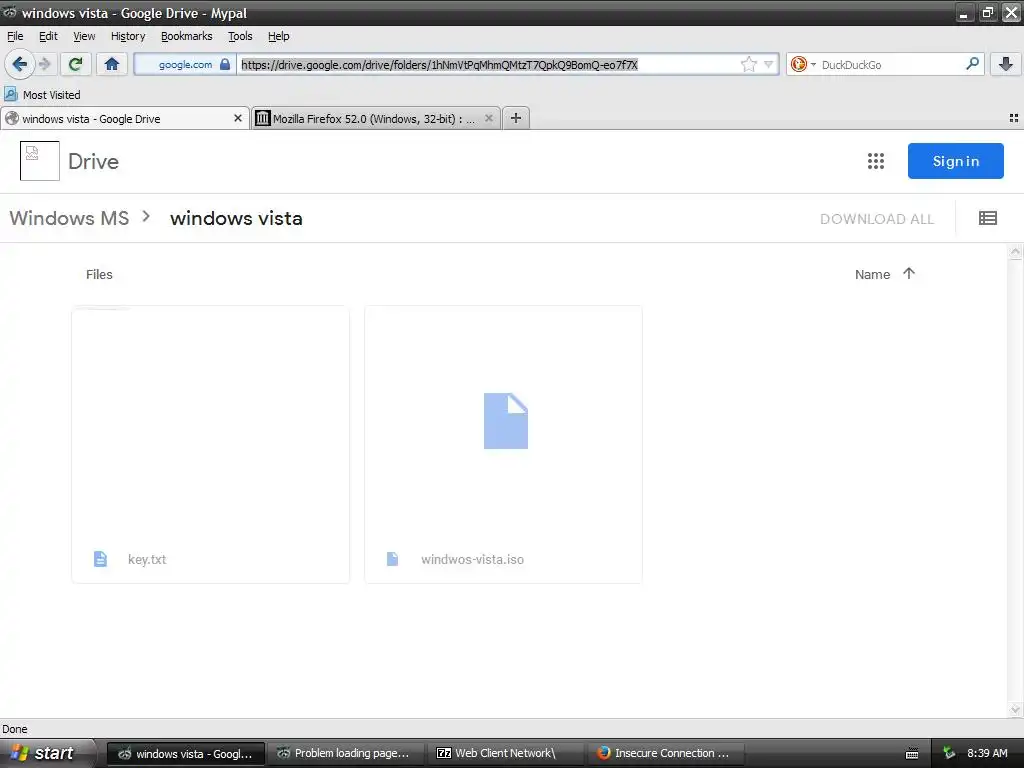Click the large windwos-vista.iso file thumbnail icon
1024x768 pixels.
(505, 421)
